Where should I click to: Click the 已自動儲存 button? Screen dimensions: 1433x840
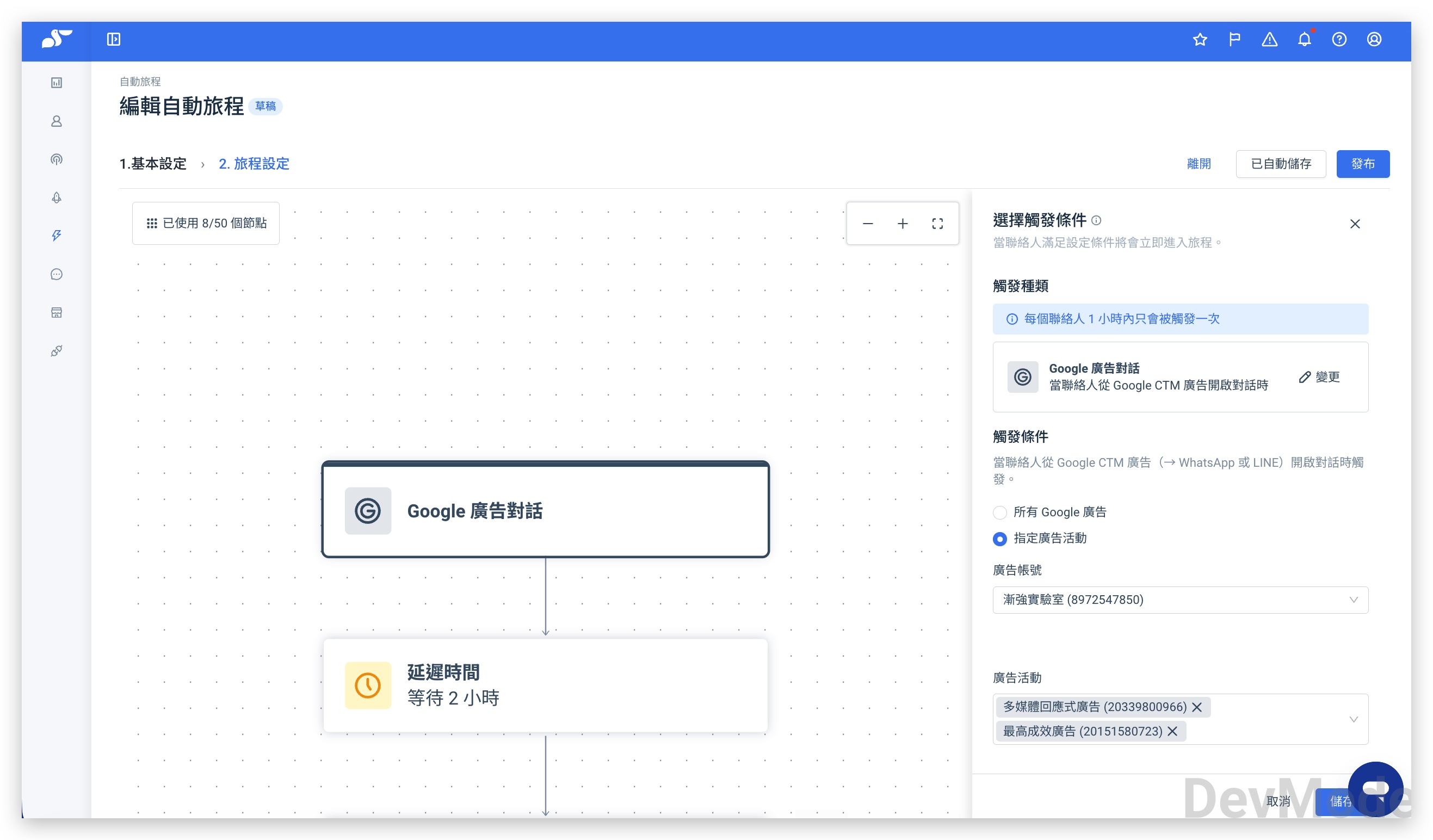coord(1281,164)
